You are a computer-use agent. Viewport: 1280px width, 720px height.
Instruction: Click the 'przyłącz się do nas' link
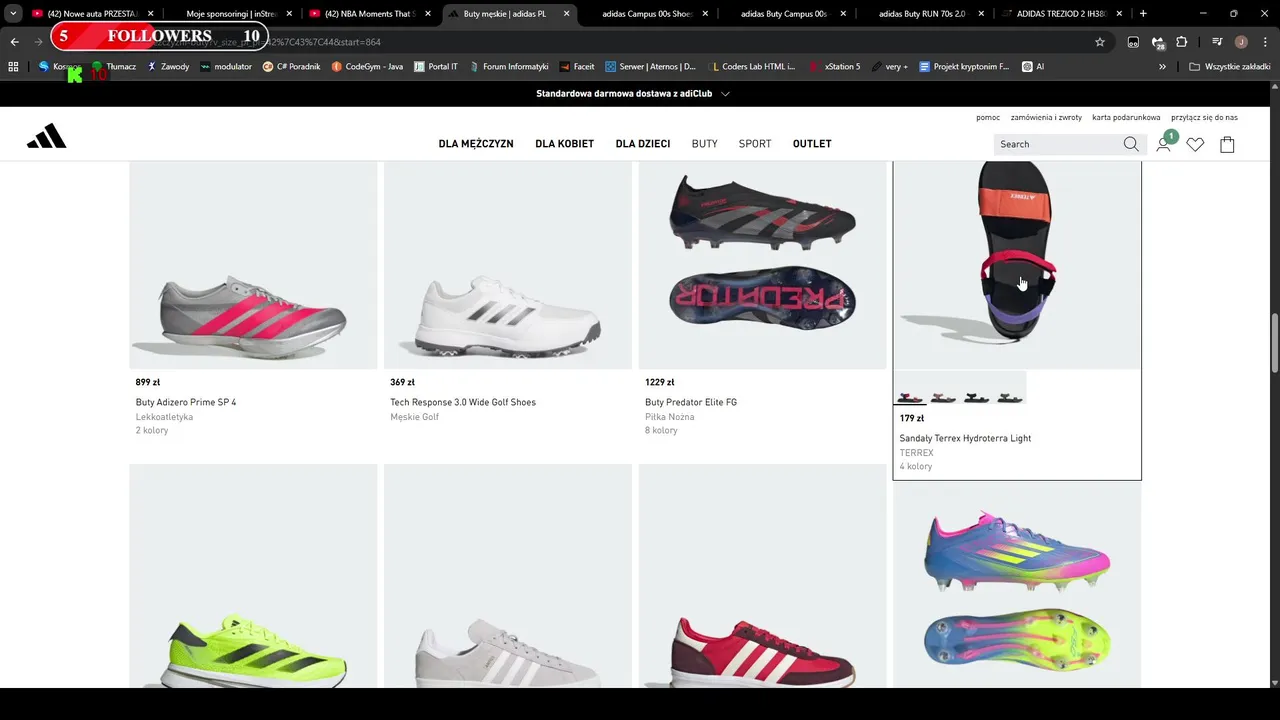pyautogui.click(x=1205, y=117)
